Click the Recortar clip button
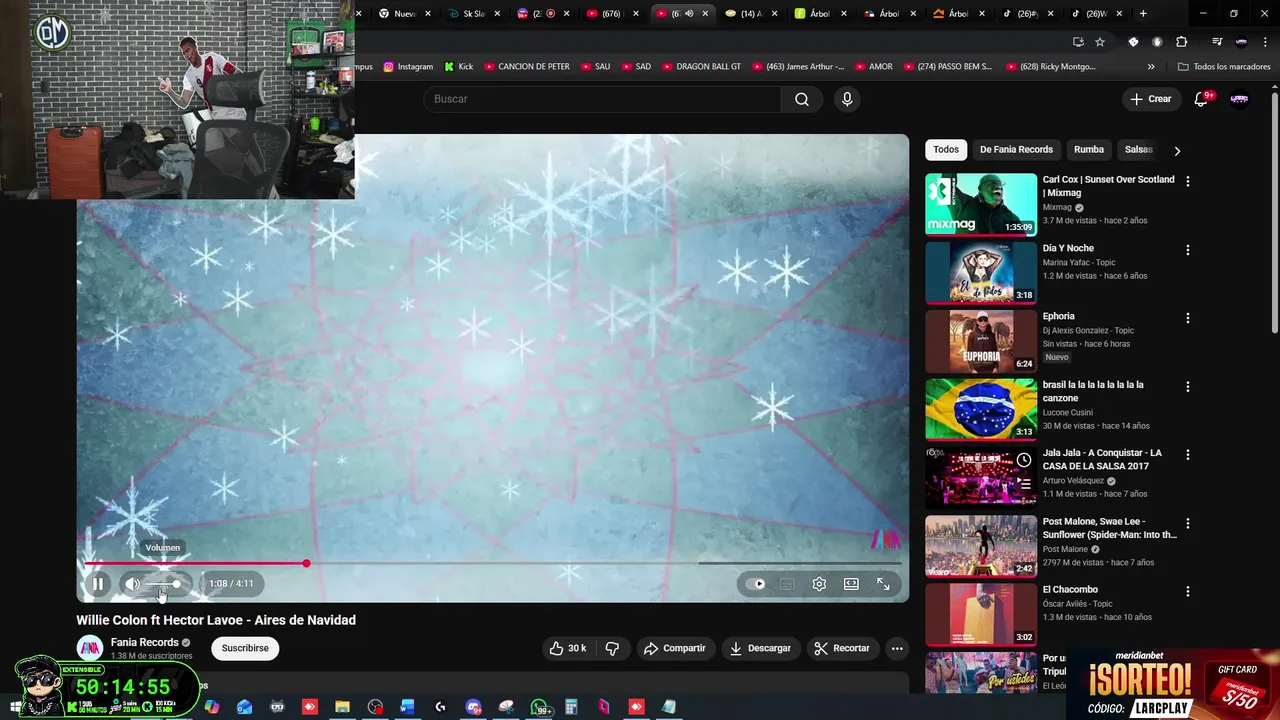Image resolution: width=1280 pixels, height=720 pixels. [x=842, y=648]
